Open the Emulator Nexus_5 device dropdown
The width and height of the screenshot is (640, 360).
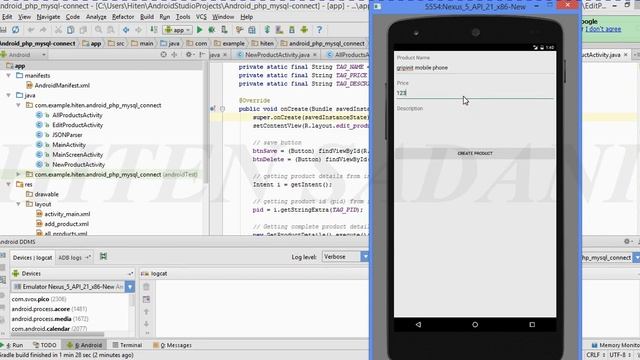click(x=73, y=287)
